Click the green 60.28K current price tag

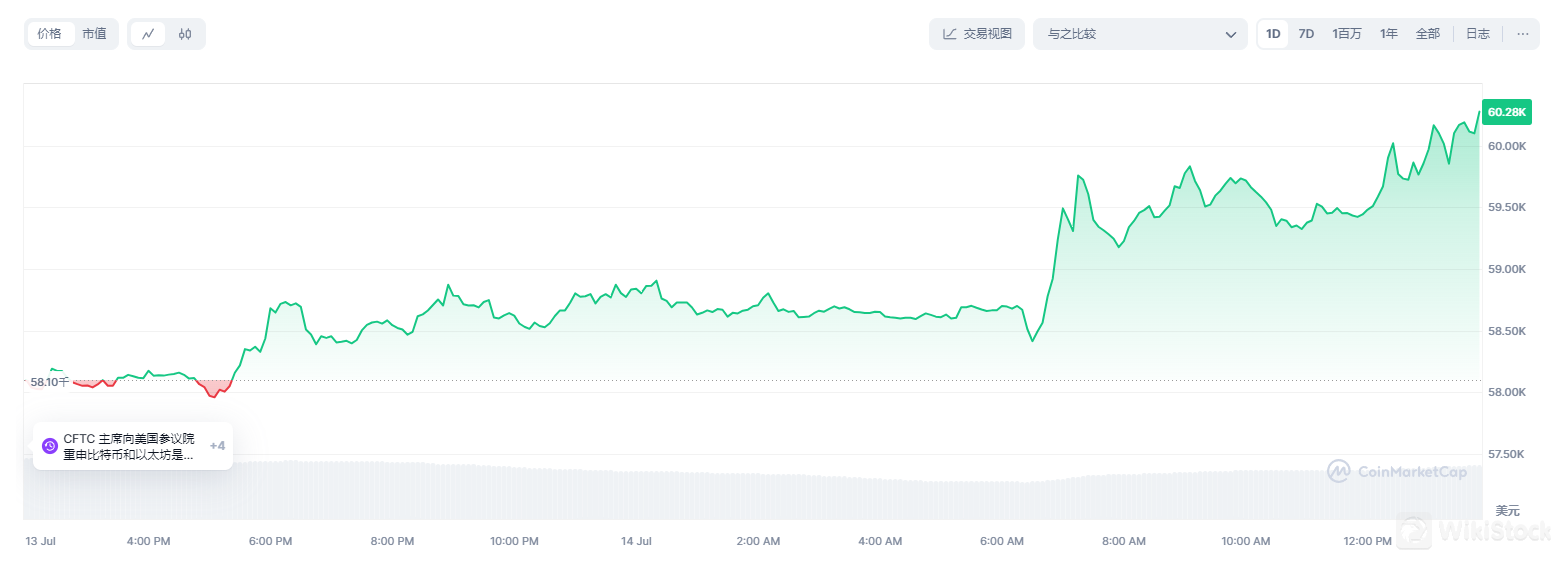(1506, 112)
